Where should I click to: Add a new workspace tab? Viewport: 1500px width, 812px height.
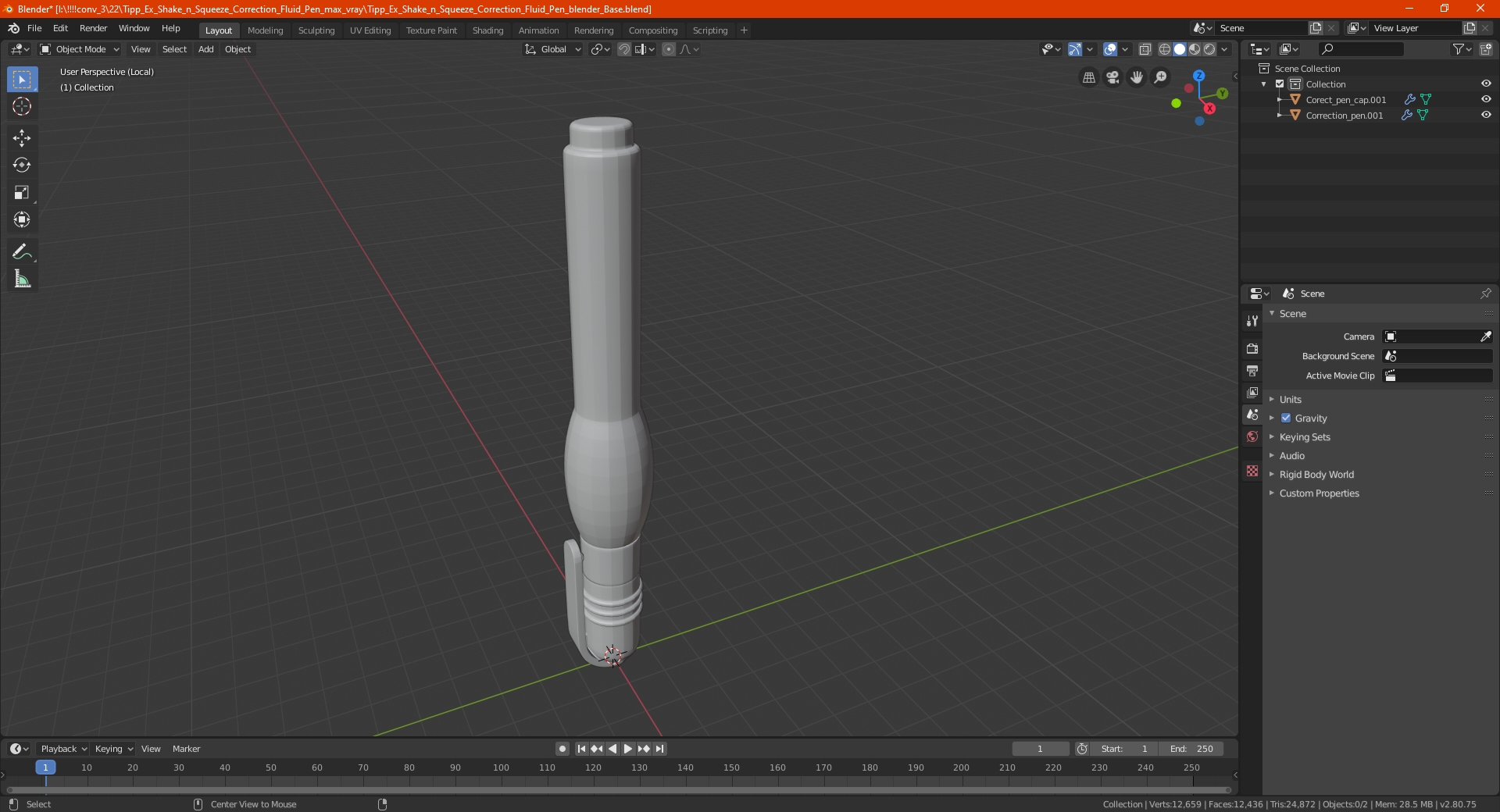(744, 30)
